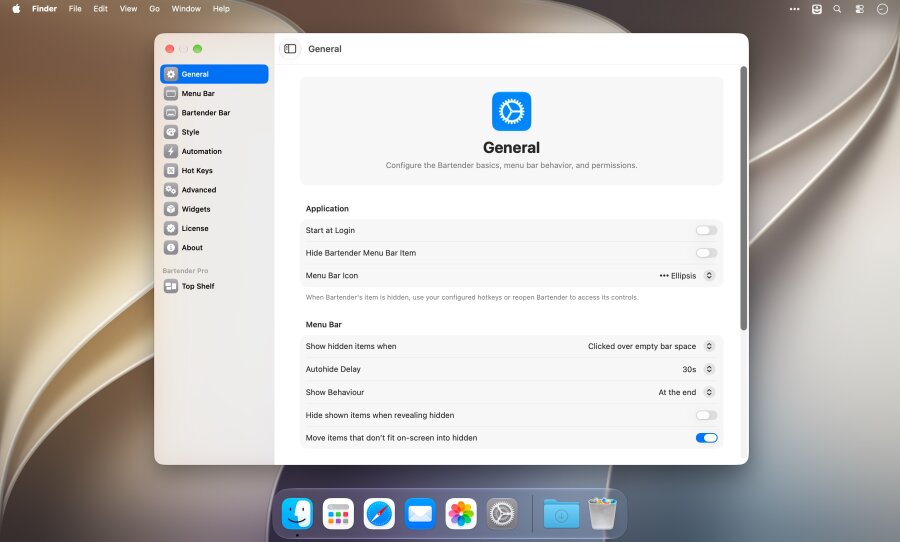Select the Top Shelf icon under Bartender Pro
This screenshot has width=900, height=542.
(x=170, y=286)
